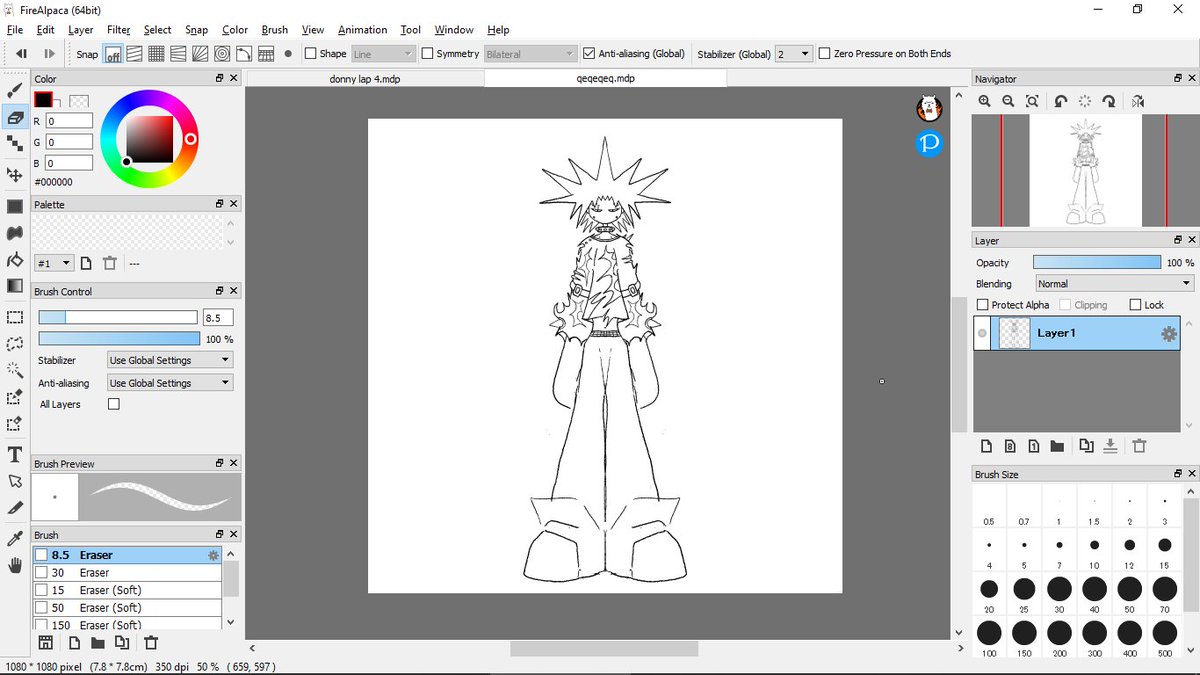Uncheck Anti-aliasing (Global)
Viewport: 1200px width, 675px height.
pyautogui.click(x=590, y=54)
